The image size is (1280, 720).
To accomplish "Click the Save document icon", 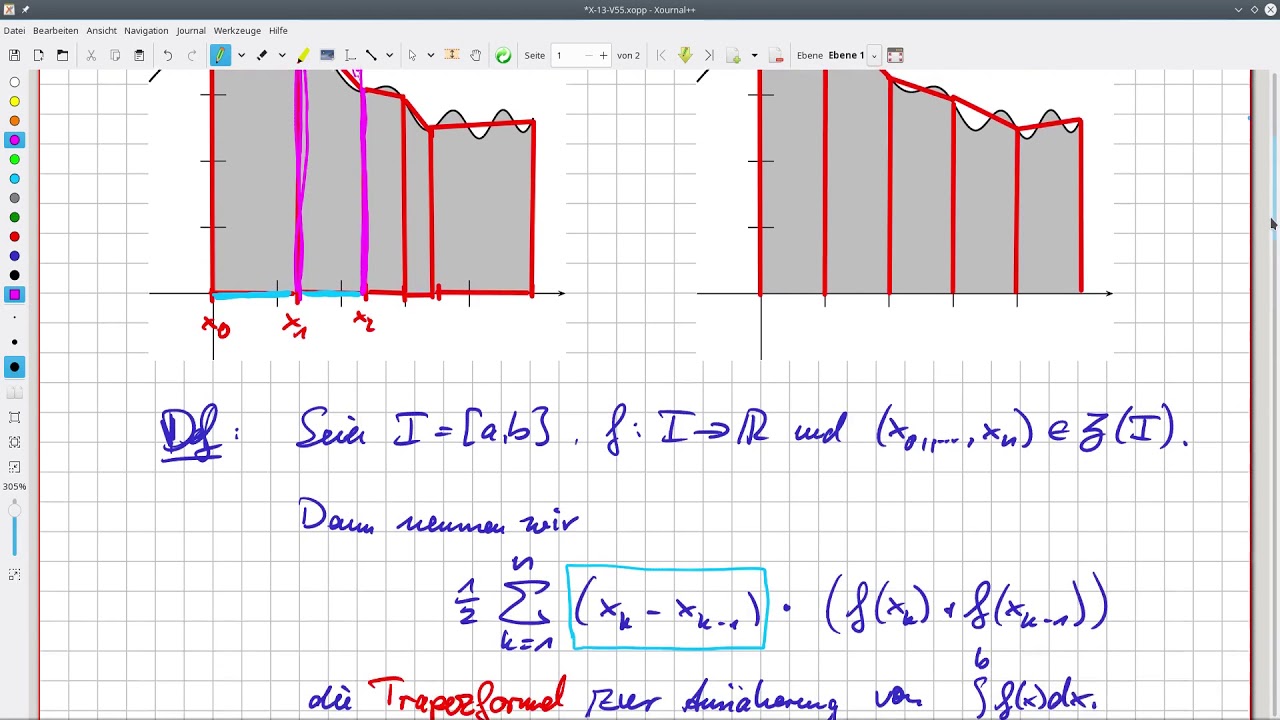I will [14, 56].
